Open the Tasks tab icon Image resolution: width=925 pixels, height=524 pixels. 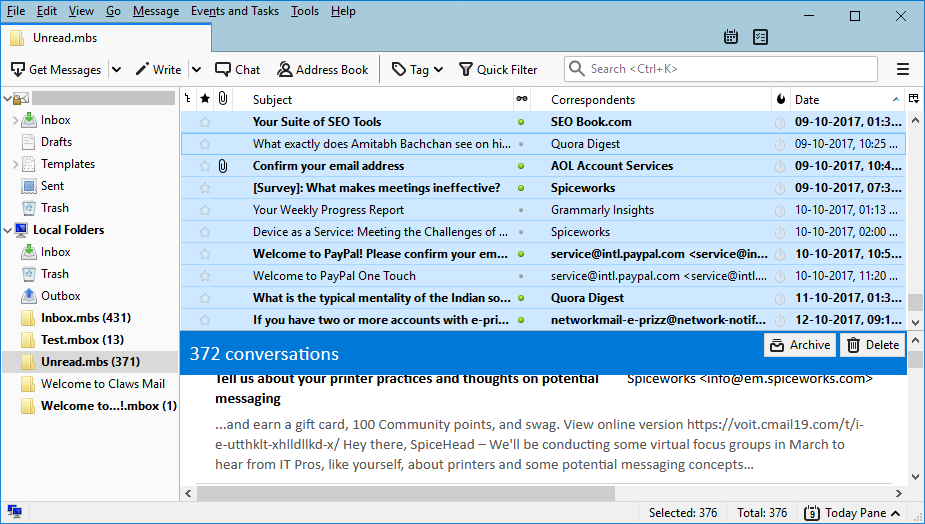click(x=760, y=37)
